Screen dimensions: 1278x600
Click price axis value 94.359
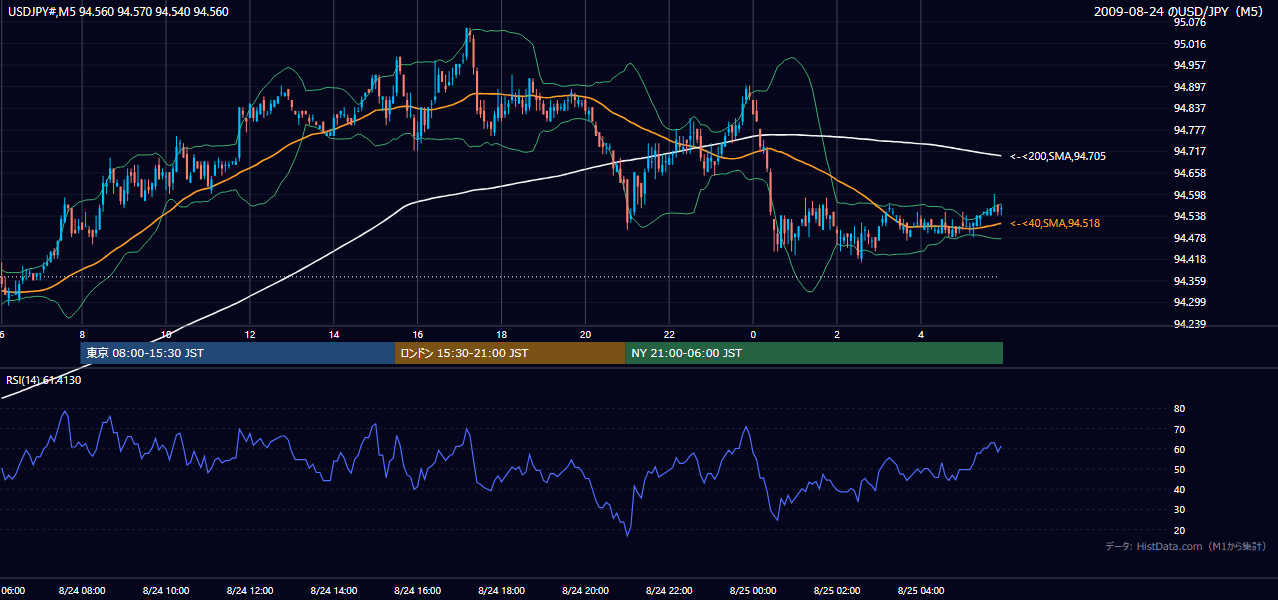coord(1190,281)
